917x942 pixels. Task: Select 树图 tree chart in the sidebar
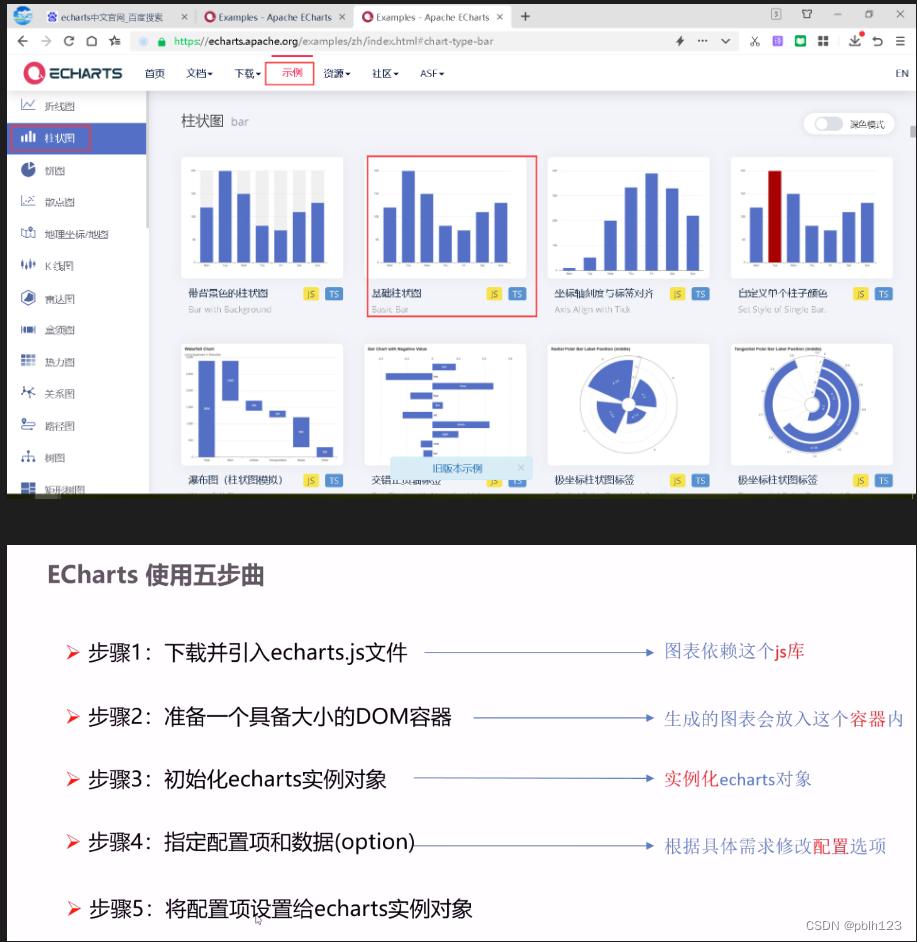(x=76, y=458)
